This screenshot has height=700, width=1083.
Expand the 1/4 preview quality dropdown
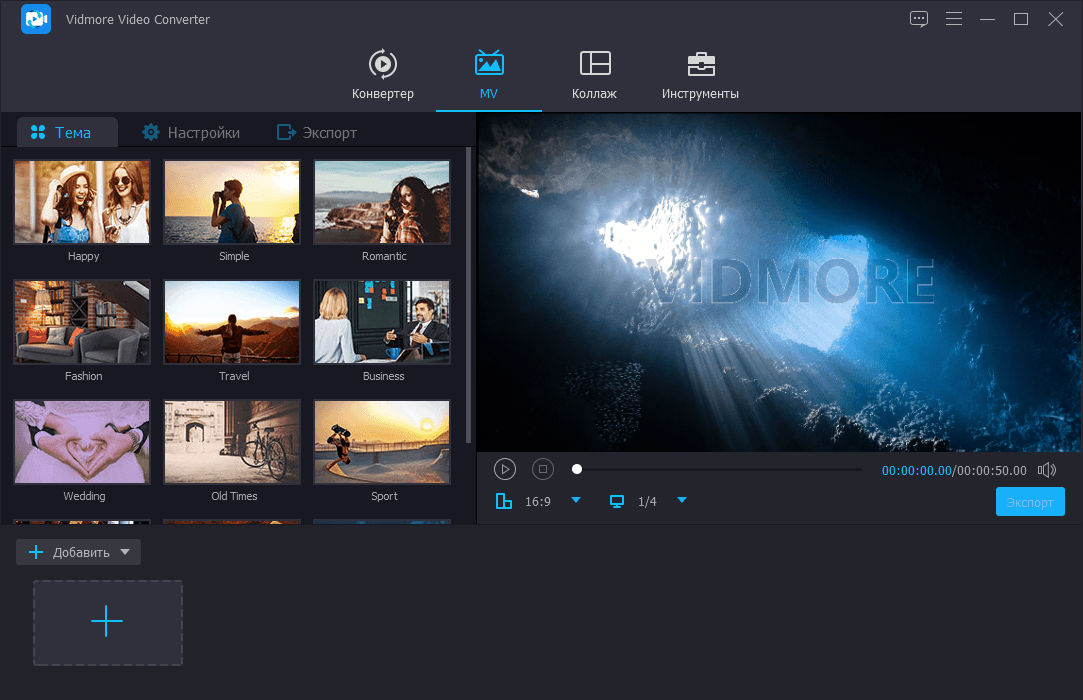tap(682, 500)
